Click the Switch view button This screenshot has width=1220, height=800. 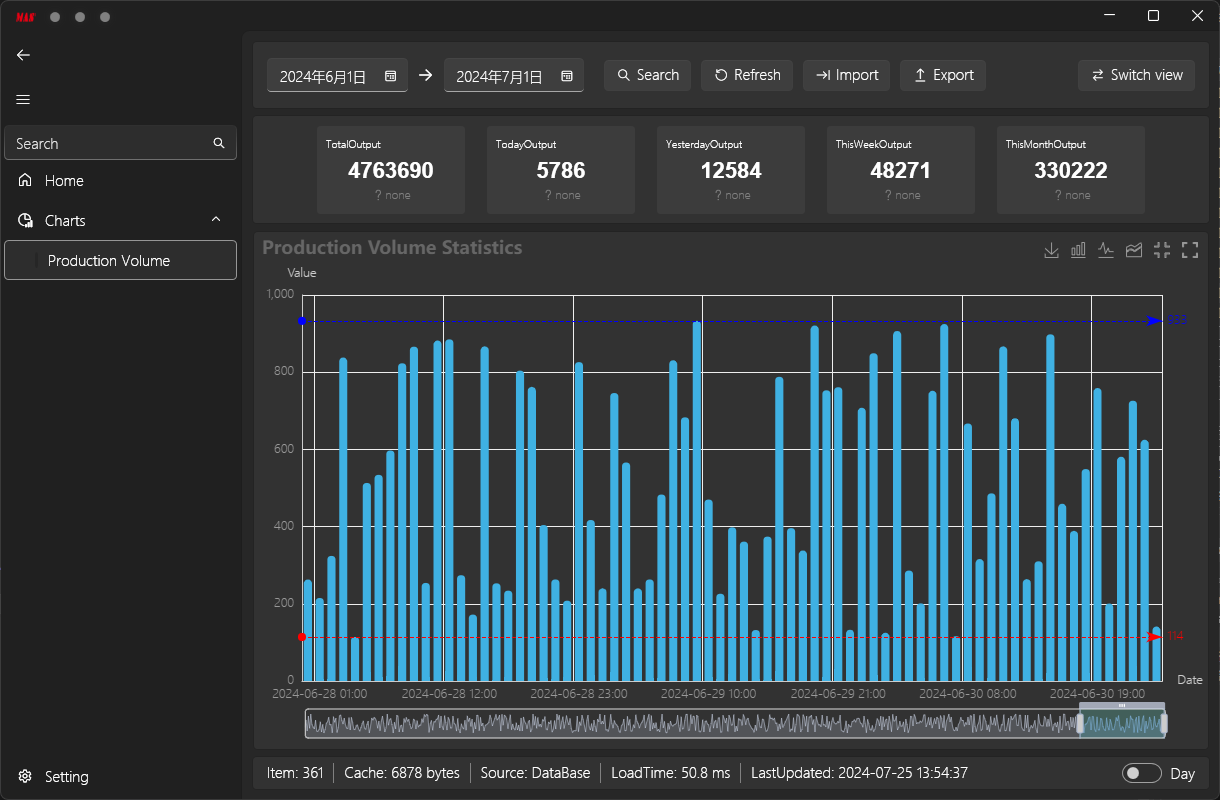[1136, 75]
